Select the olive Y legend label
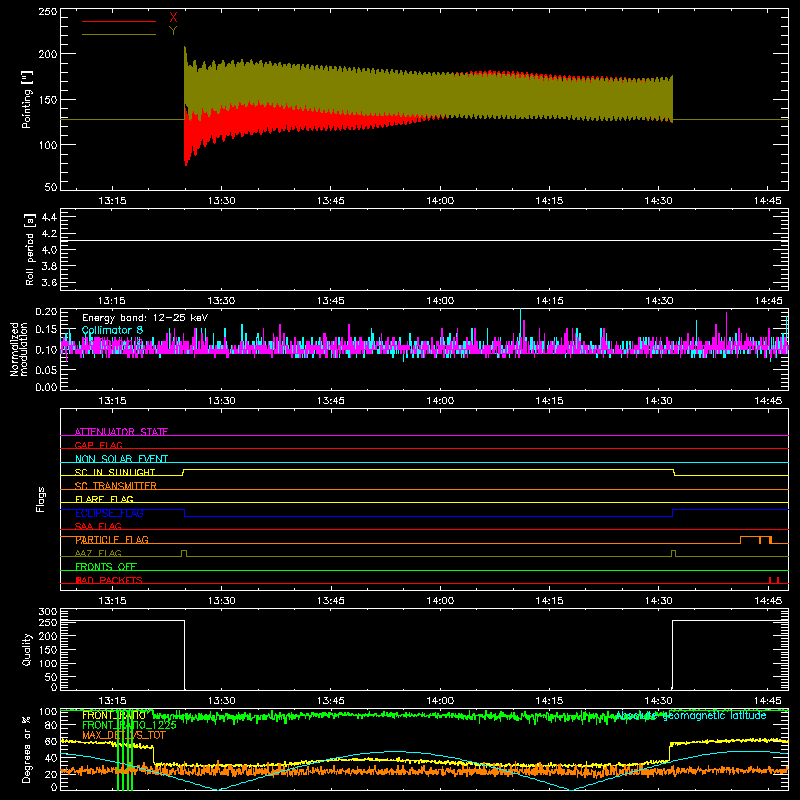Image resolution: width=800 pixels, height=800 pixels. tap(173, 31)
